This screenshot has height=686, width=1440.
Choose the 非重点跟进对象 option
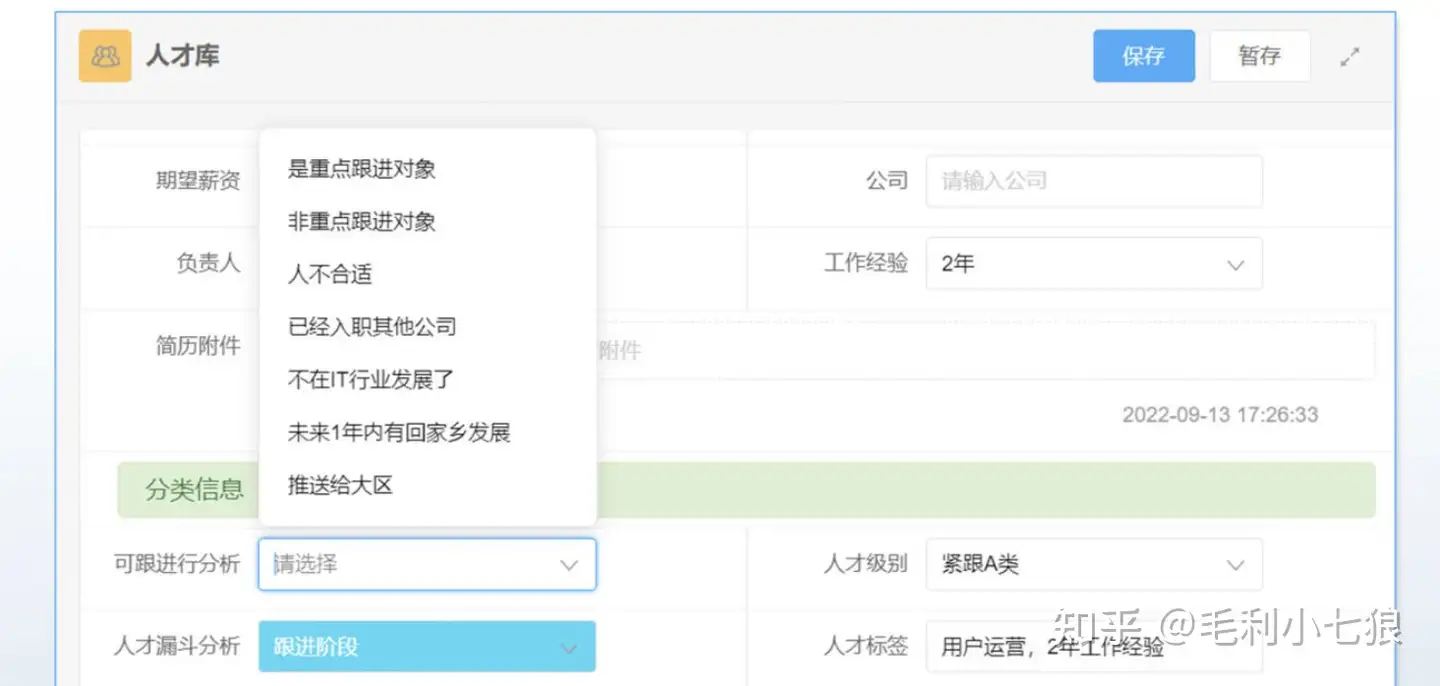pos(362,222)
